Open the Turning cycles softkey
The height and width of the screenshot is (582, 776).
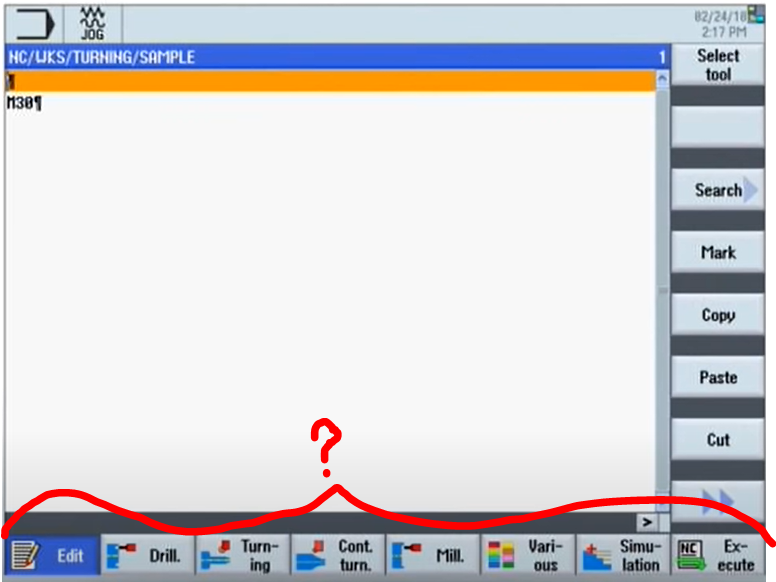point(243,555)
